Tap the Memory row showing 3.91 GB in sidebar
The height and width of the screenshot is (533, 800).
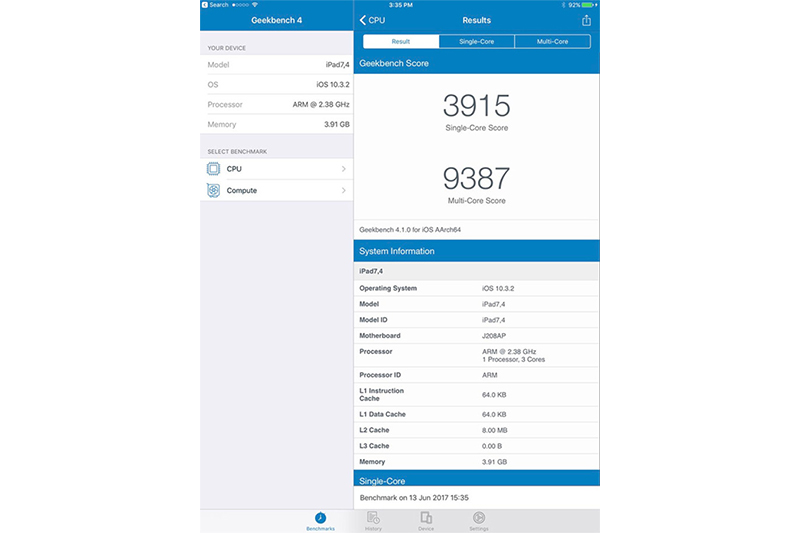pyautogui.click(x=277, y=124)
